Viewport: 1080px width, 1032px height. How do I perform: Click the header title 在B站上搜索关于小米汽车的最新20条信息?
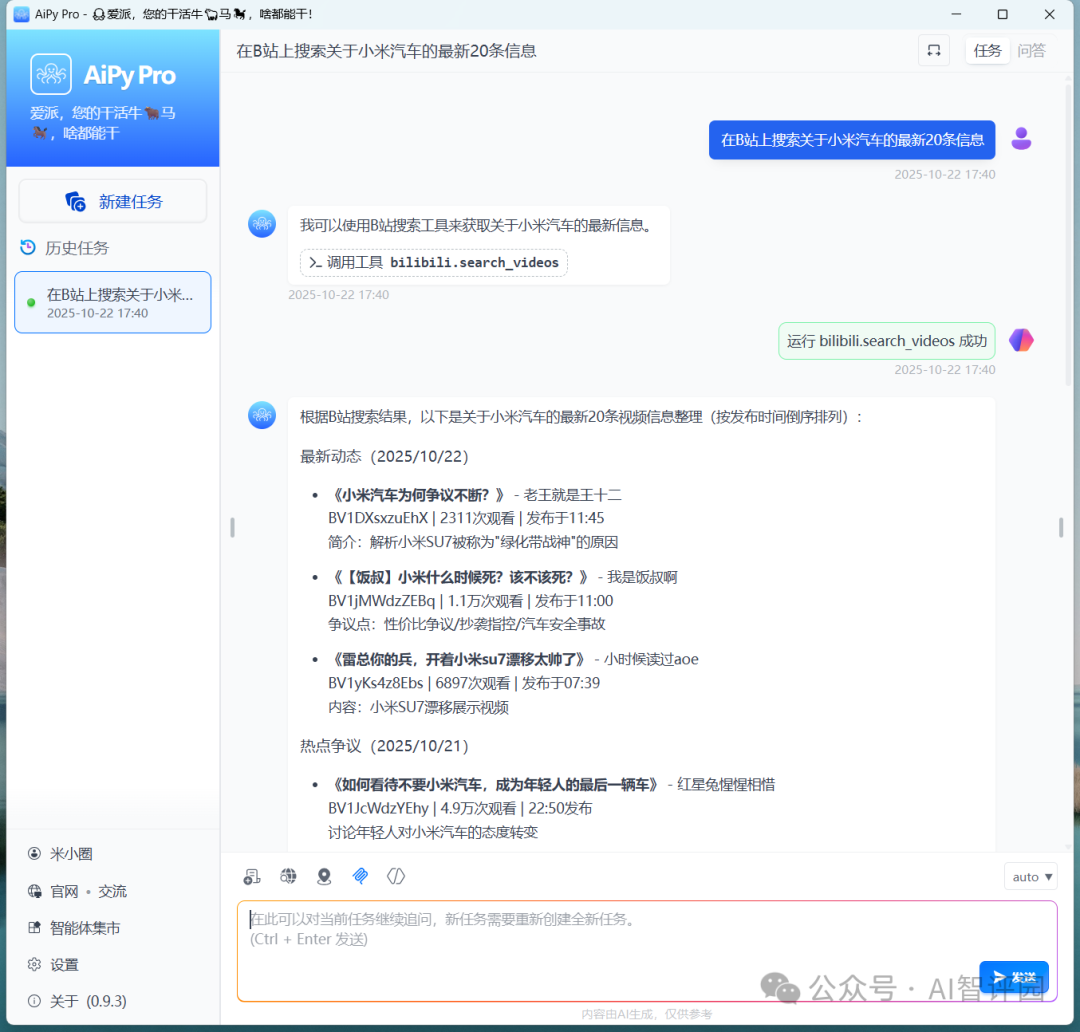[x=386, y=51]
